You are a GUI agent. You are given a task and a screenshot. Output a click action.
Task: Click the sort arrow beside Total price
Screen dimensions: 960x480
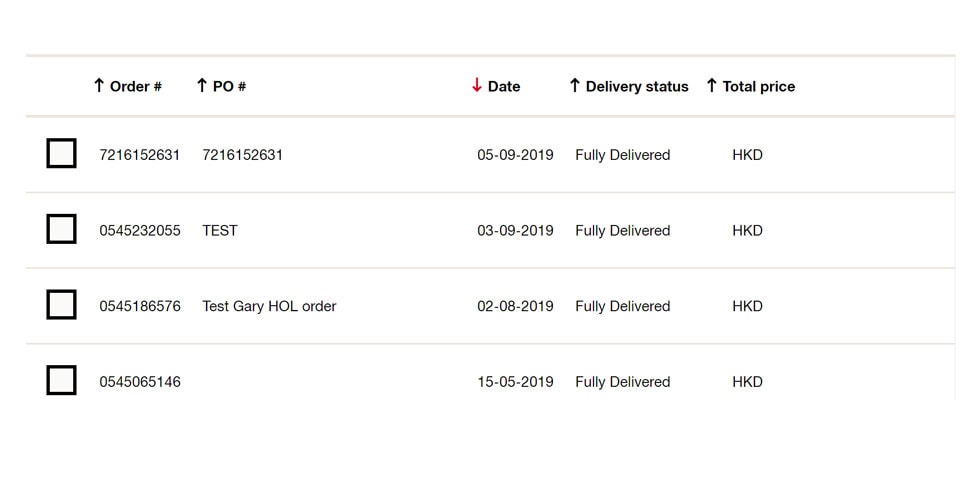711,85
